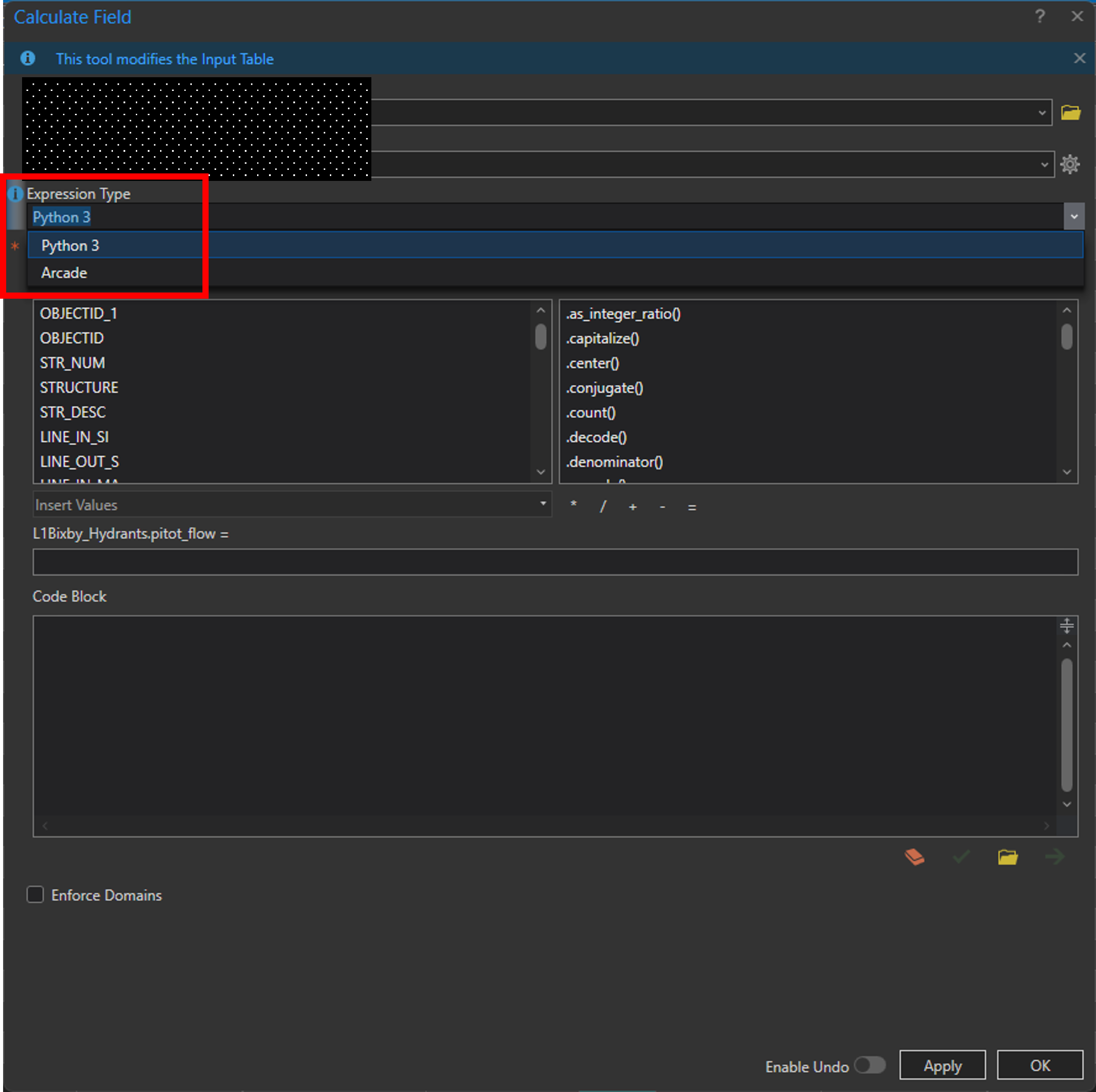Click the green verify checkmark icon
The image size is (1096, 1092).
click(961, 856)
